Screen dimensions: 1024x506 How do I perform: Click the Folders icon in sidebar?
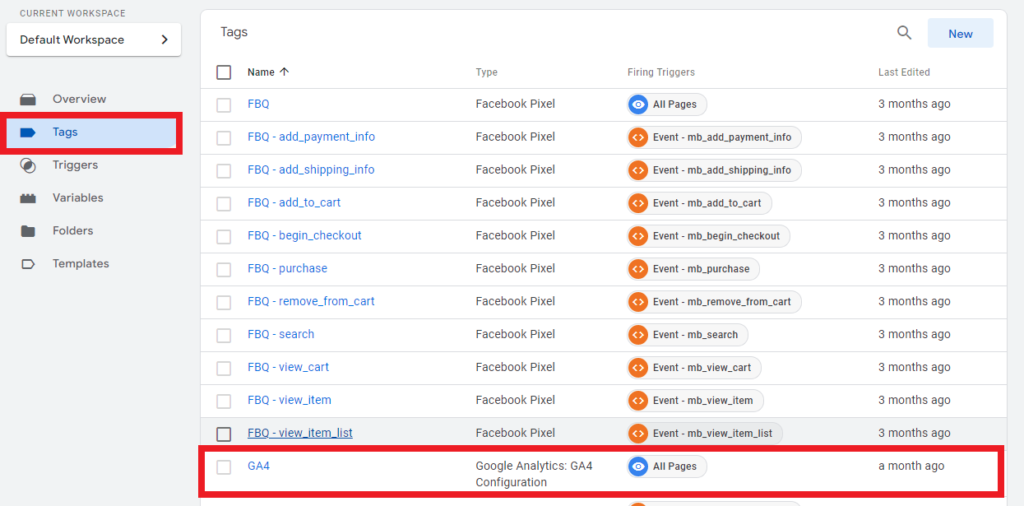(28, 231)
